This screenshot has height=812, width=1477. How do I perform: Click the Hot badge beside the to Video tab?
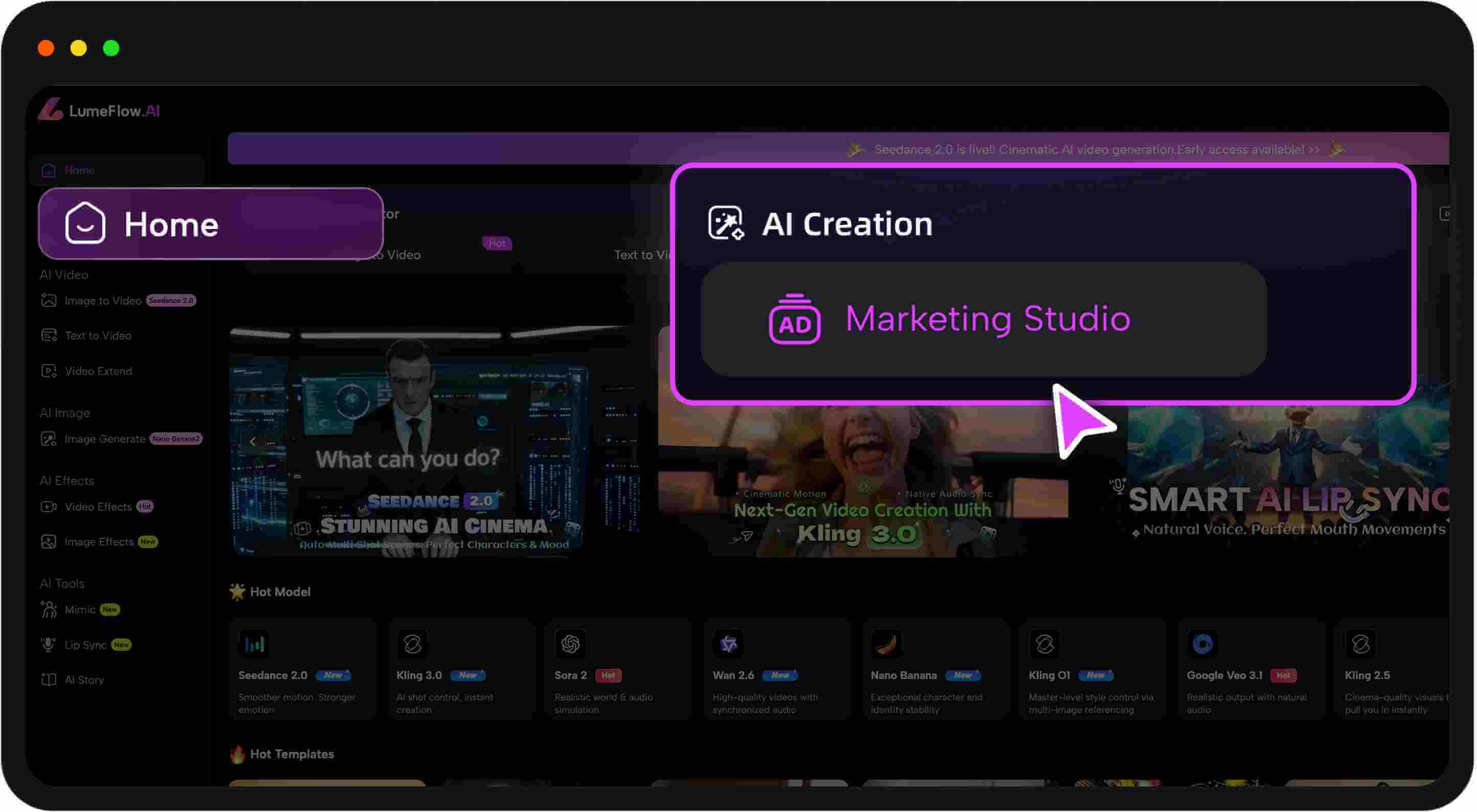(x=497, y=243)
